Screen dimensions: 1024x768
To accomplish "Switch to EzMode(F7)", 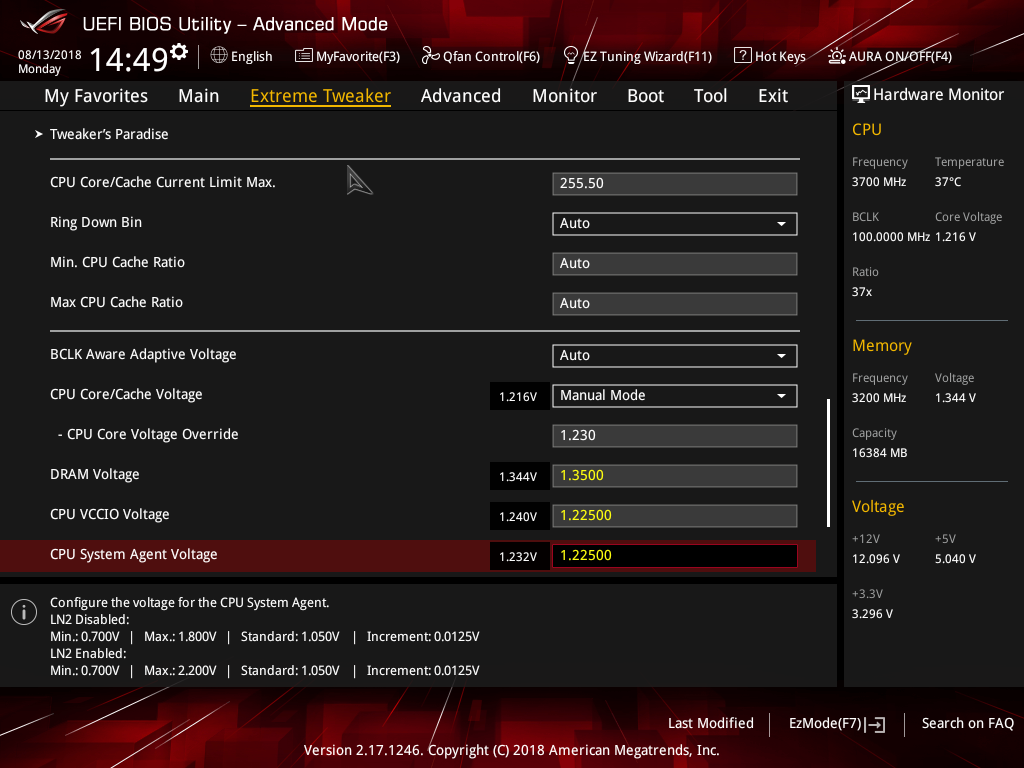I will 825,723.
